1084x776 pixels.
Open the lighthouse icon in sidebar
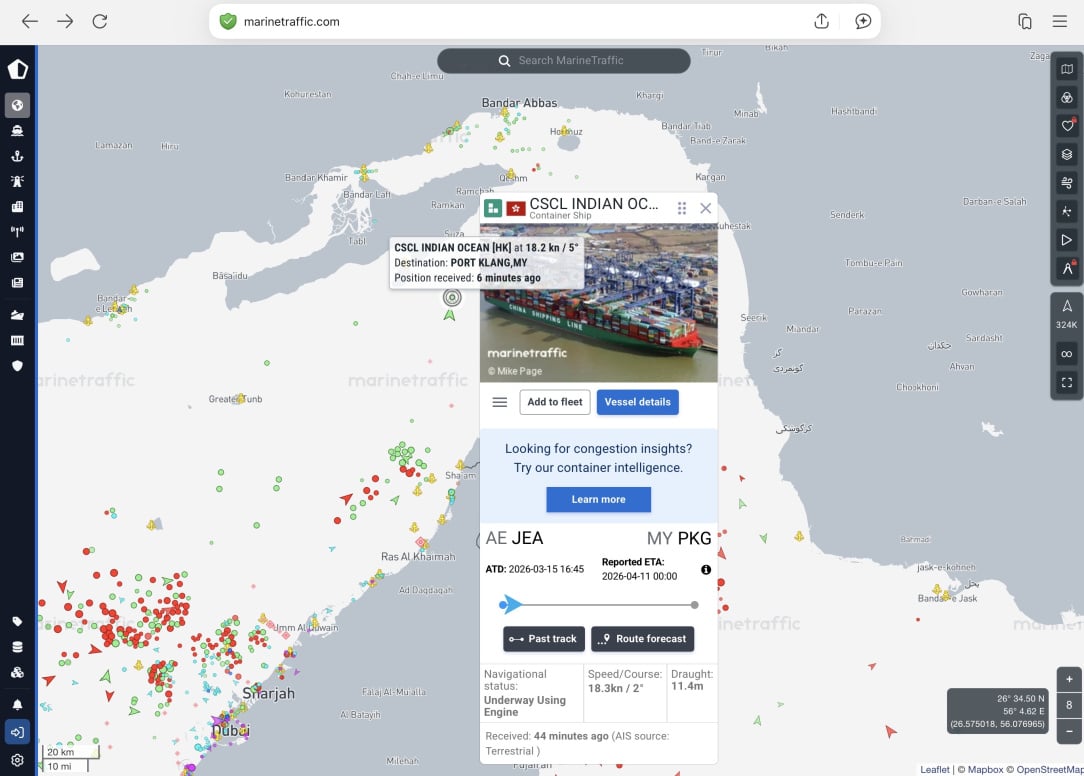click(17, 181)
